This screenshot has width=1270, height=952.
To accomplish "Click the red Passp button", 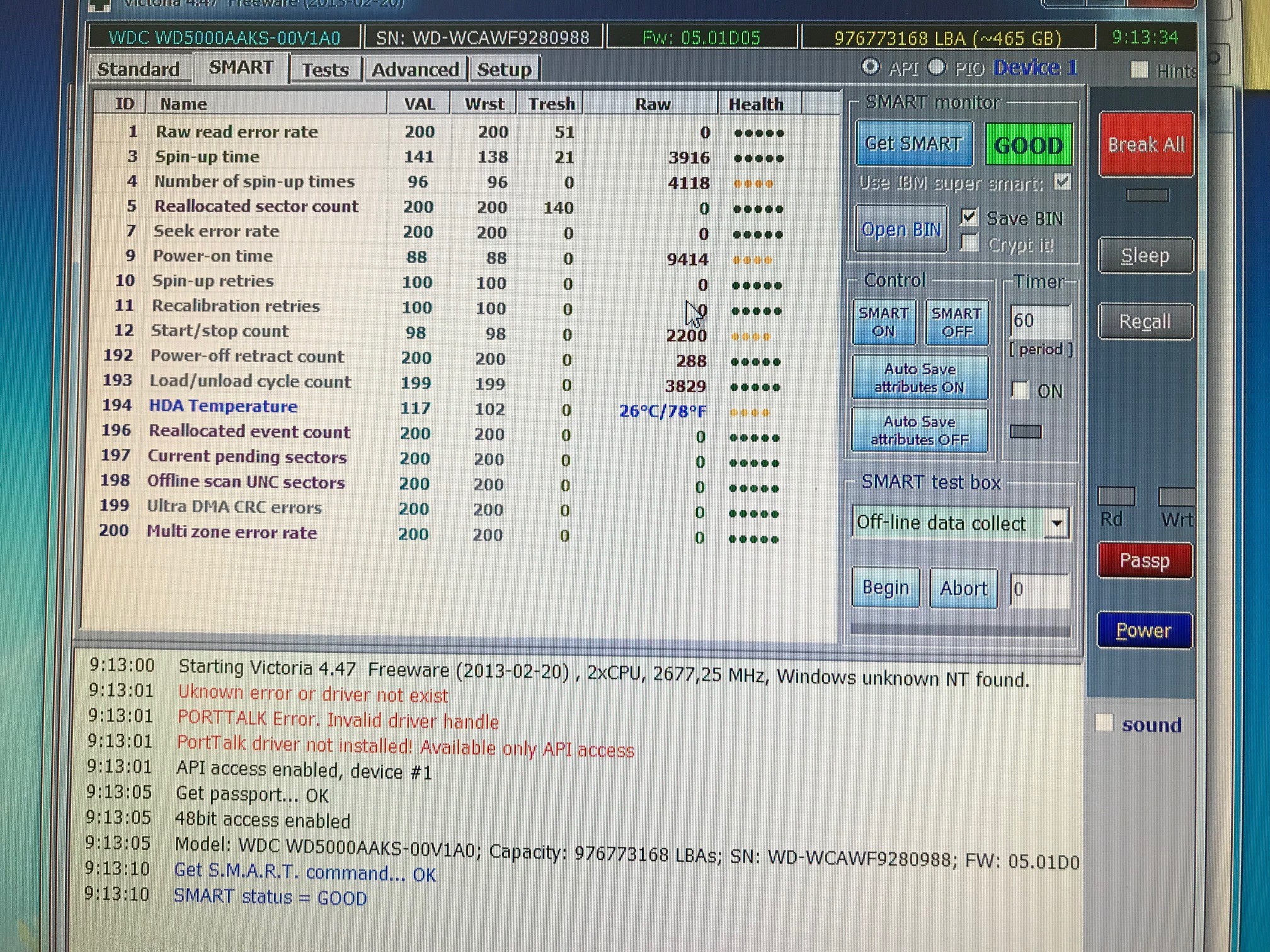I will 1145,560.
